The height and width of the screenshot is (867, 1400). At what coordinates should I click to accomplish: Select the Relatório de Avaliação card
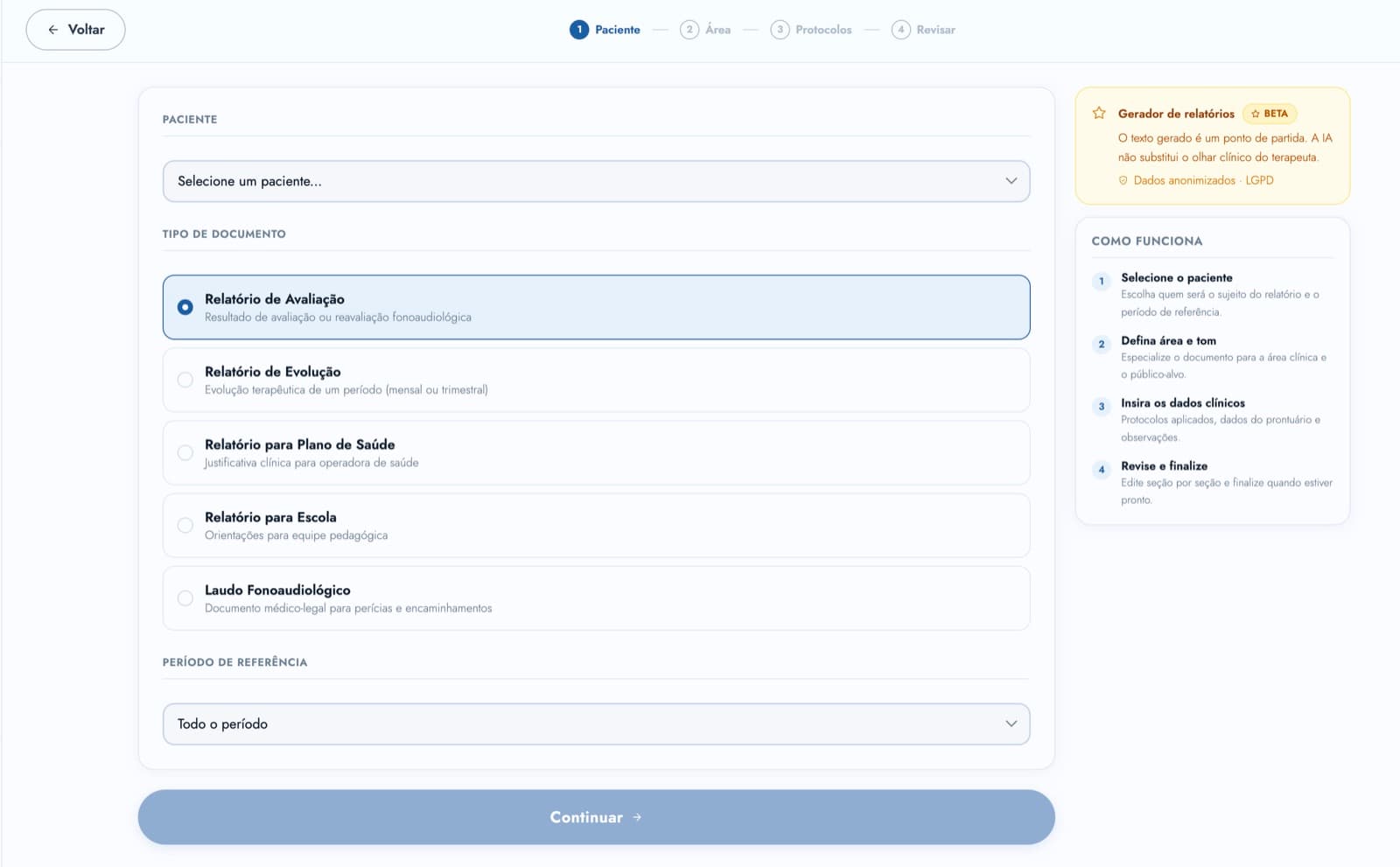click(596, 307)
